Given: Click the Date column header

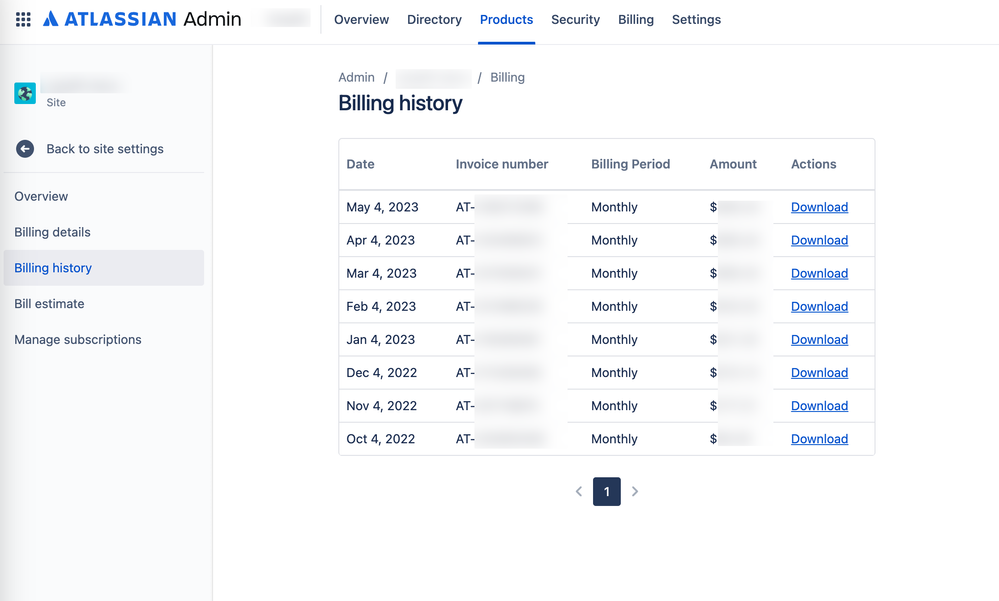Looking at the screenshot, I should point(360,164).
